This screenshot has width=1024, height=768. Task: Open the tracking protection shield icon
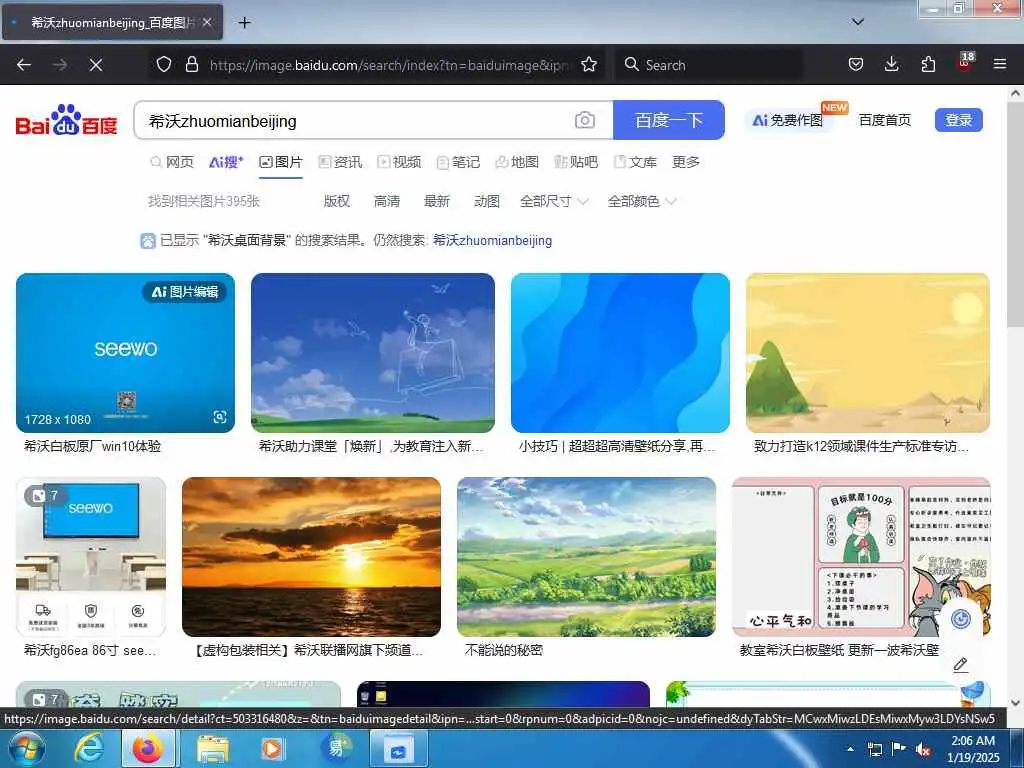(x=164, y=65)
